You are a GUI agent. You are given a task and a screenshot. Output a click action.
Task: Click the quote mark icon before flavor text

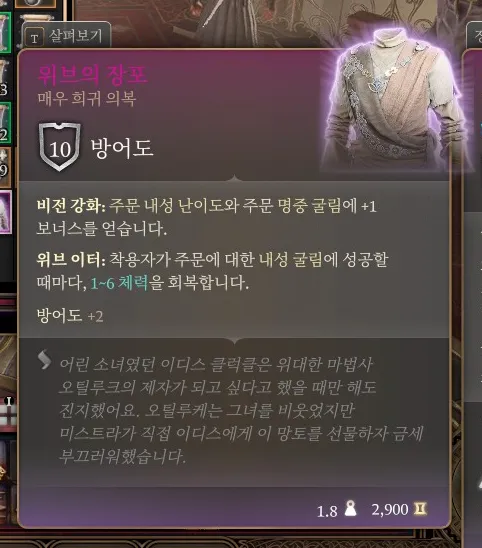tap(45, 360)
